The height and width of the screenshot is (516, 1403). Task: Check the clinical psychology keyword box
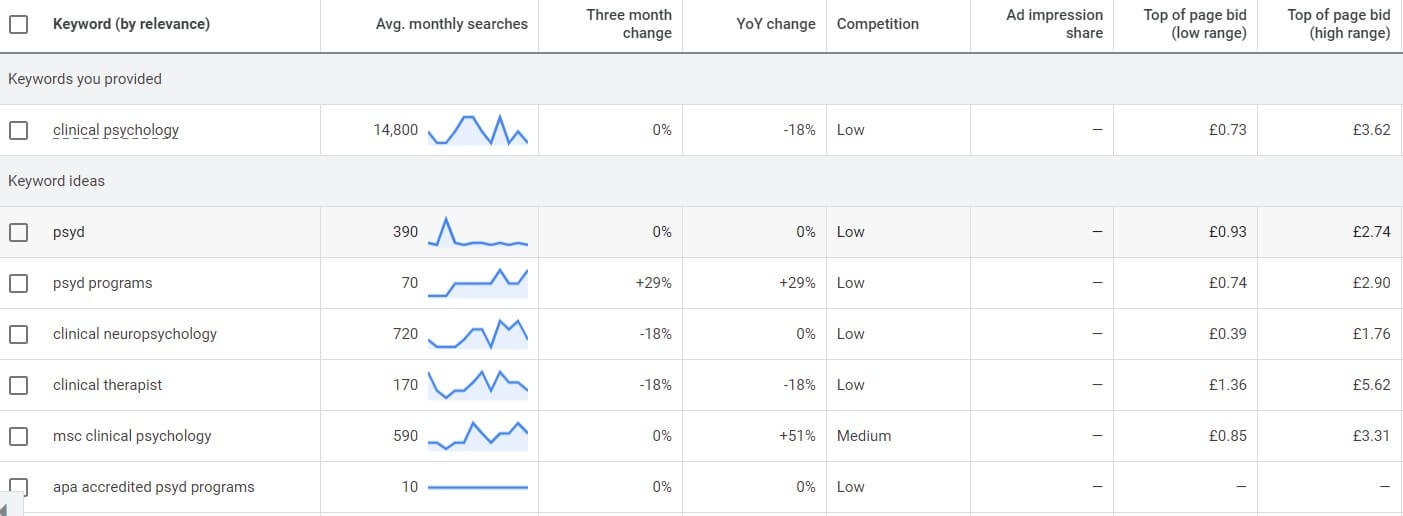(x=18, y=130)
